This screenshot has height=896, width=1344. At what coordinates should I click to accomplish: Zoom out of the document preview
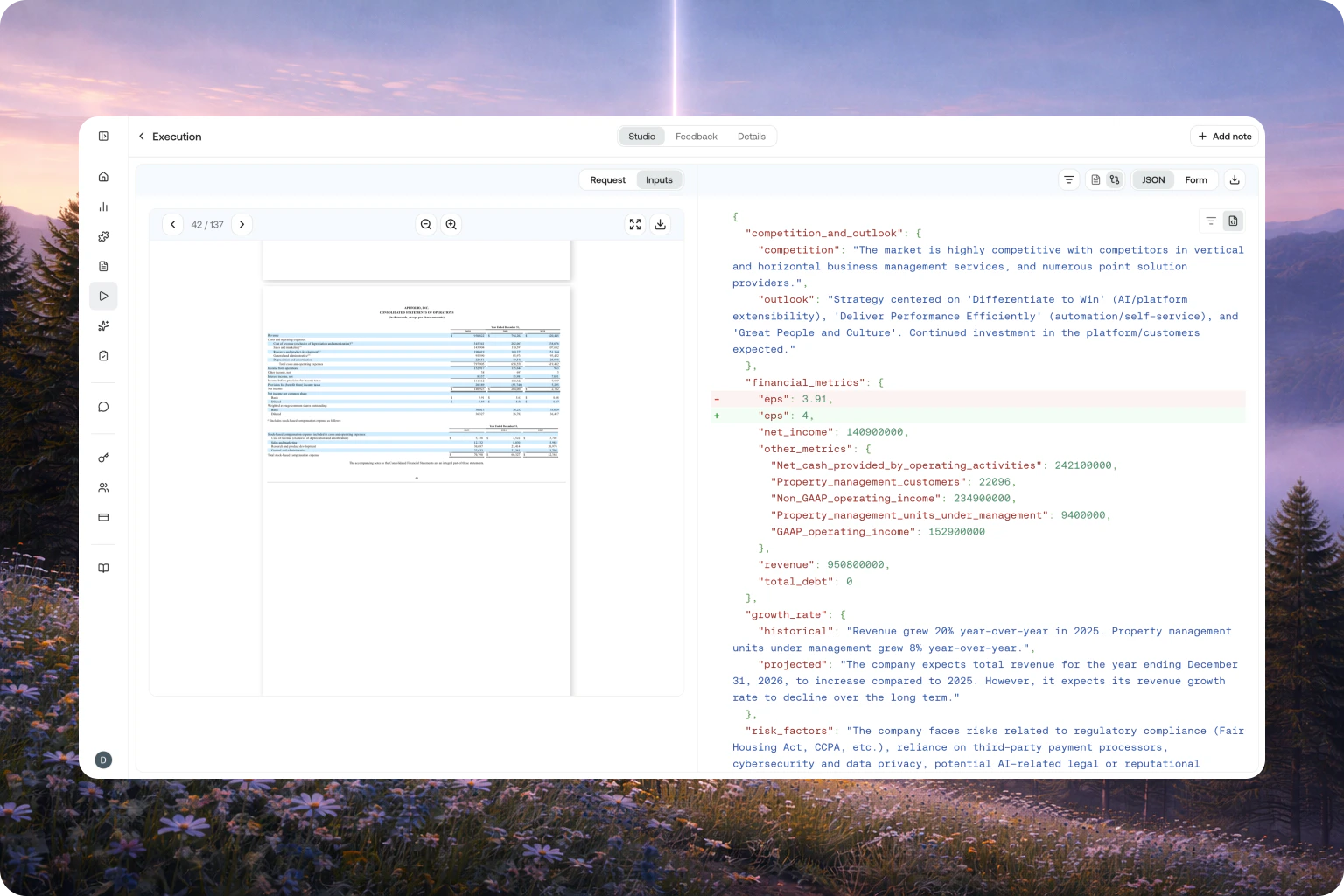coord(426,225)
